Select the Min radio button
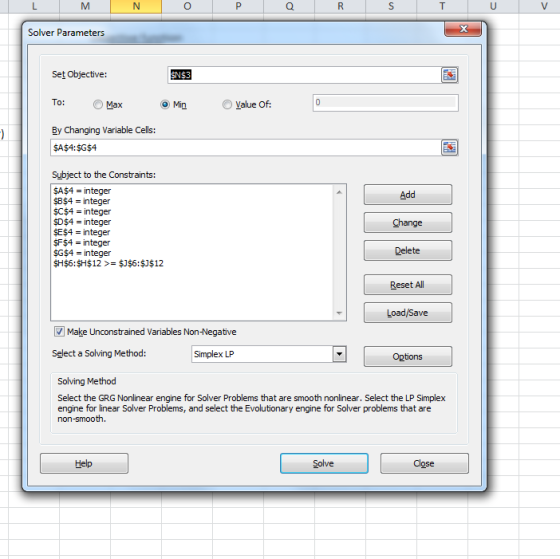560x559 pixels. (x=165, y=104)
